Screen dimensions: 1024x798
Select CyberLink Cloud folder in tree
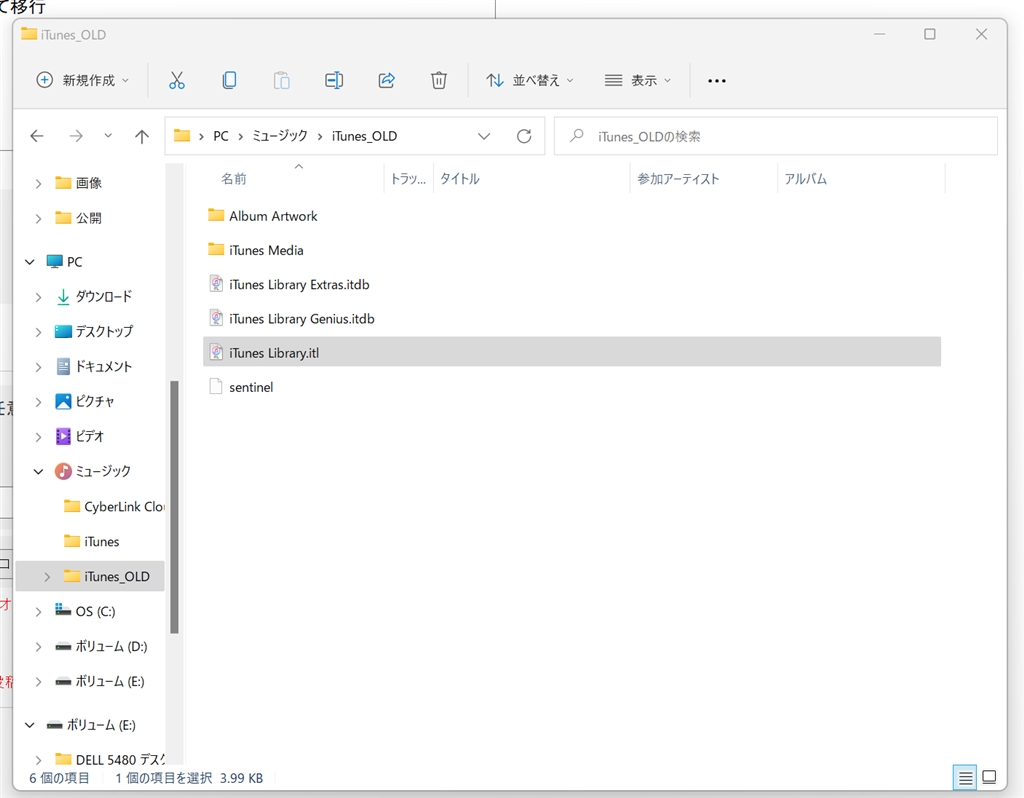[124, 506]
